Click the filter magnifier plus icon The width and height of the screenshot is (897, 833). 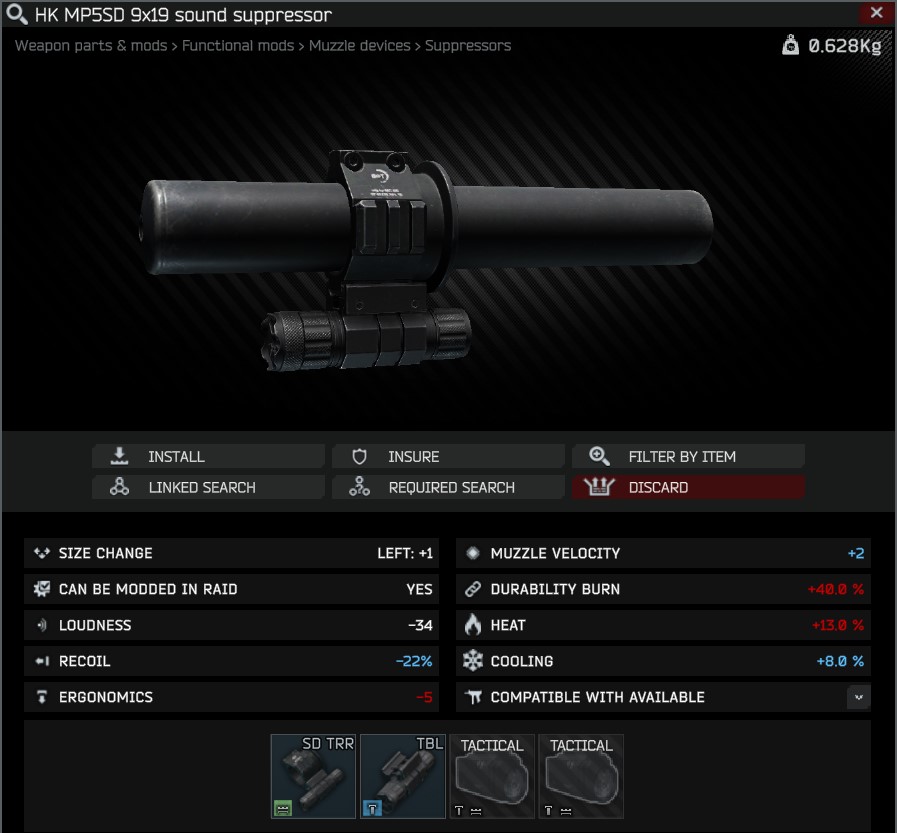[599, 456]
